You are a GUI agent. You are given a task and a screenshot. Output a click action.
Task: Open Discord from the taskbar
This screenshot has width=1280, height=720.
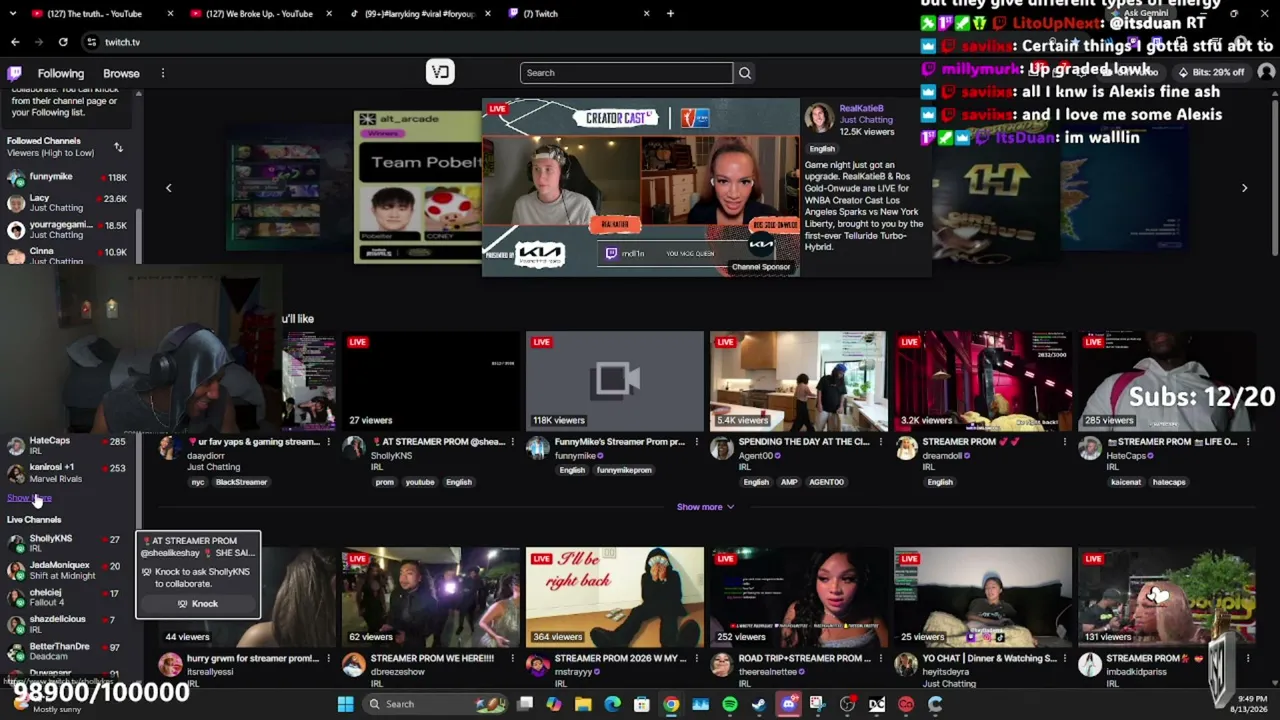[788, 704]
